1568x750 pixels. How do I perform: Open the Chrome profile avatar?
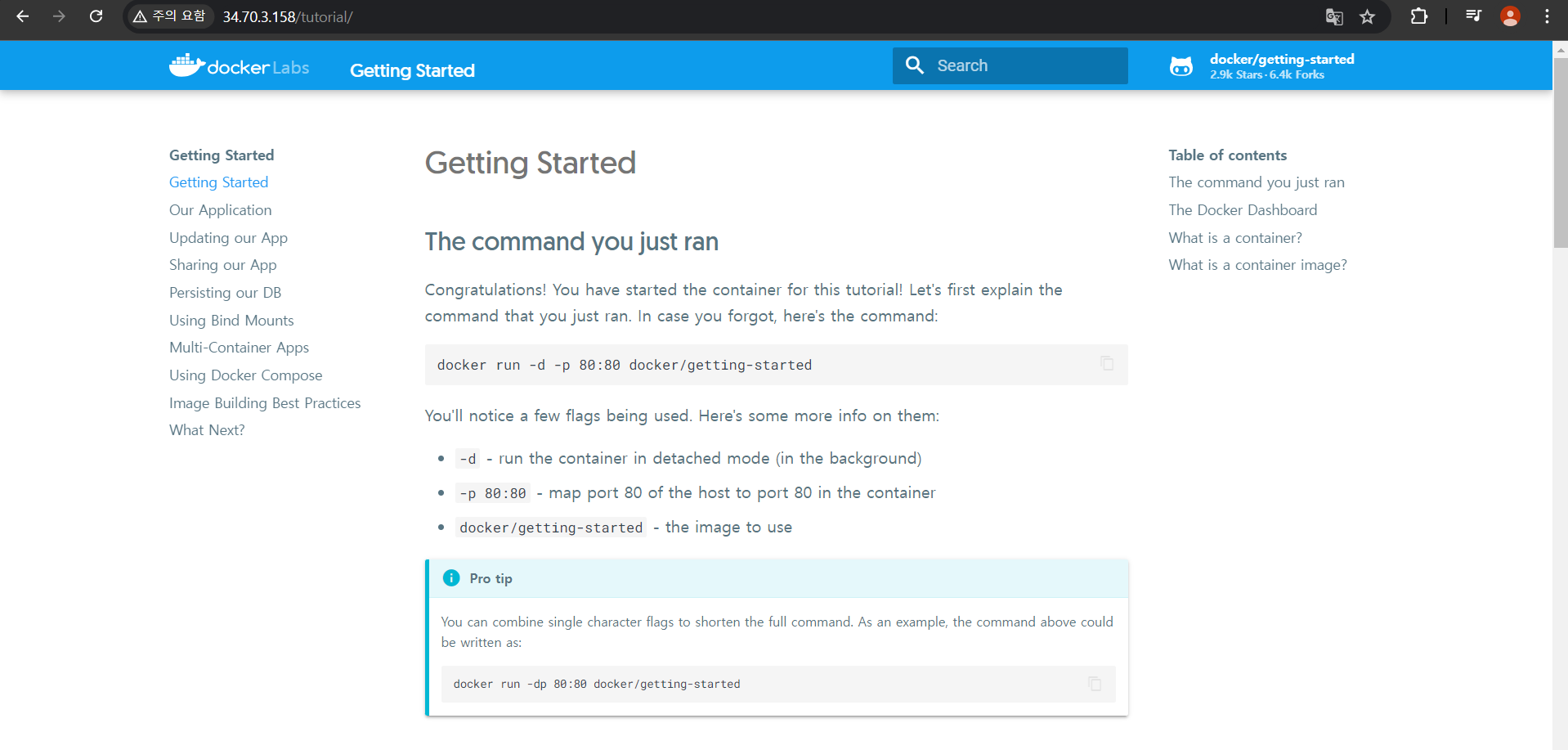[1510, 16]
